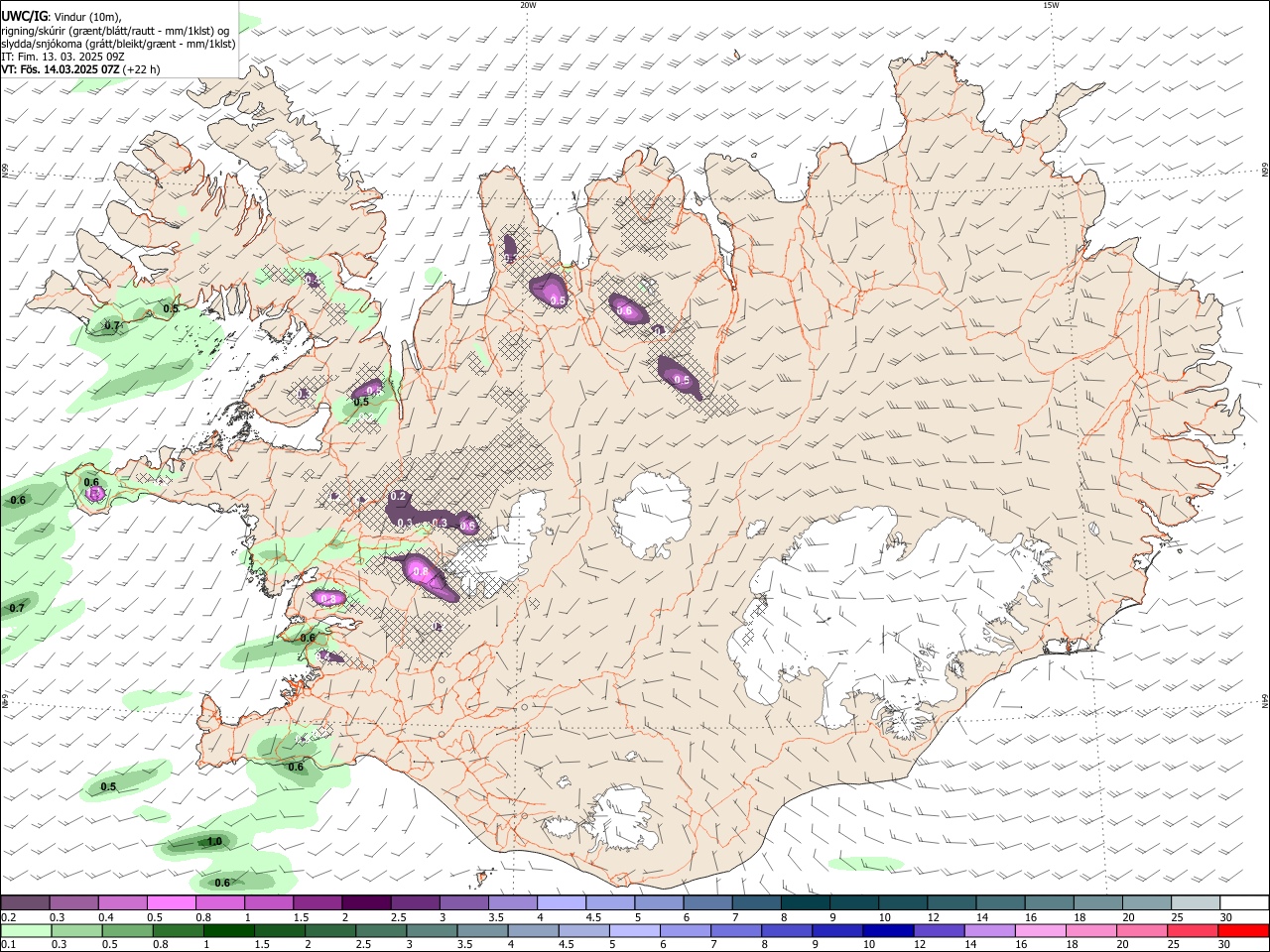1270x952 pixels.
Task: Click the UWC/IG title in the header box
Action: [x=24, y=17]
